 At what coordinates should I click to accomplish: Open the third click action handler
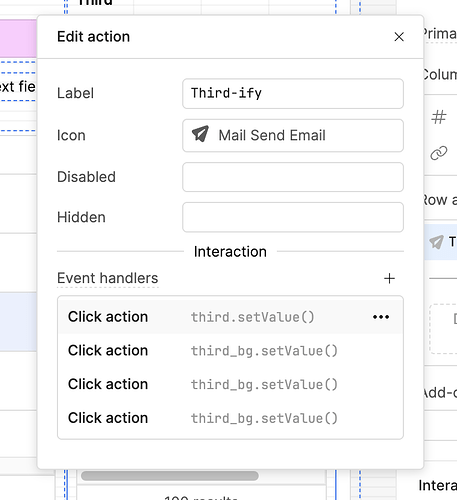(230, 384)
